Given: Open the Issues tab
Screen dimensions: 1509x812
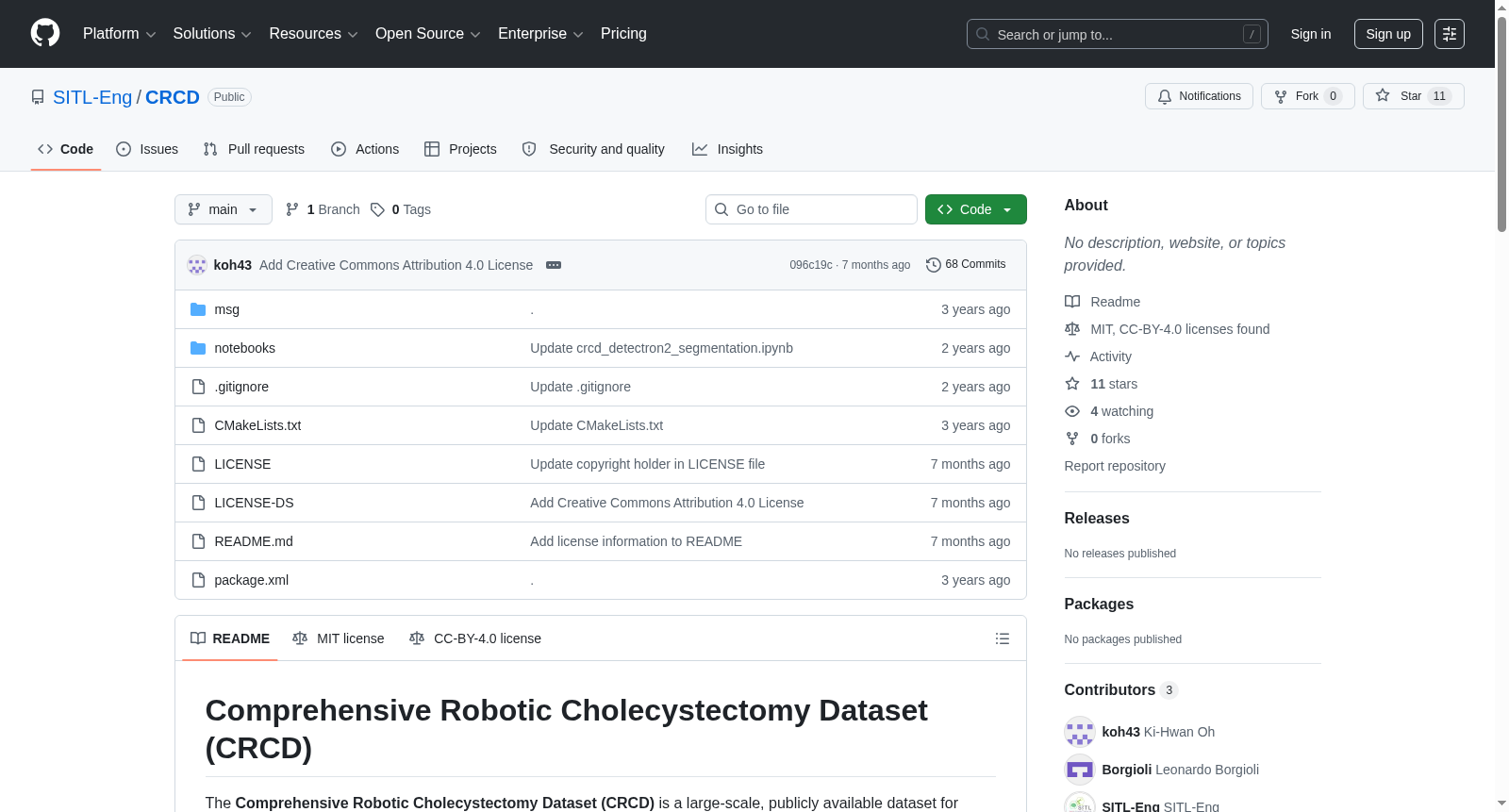Looking at the screenshot, I should click(x=147, y=149).
